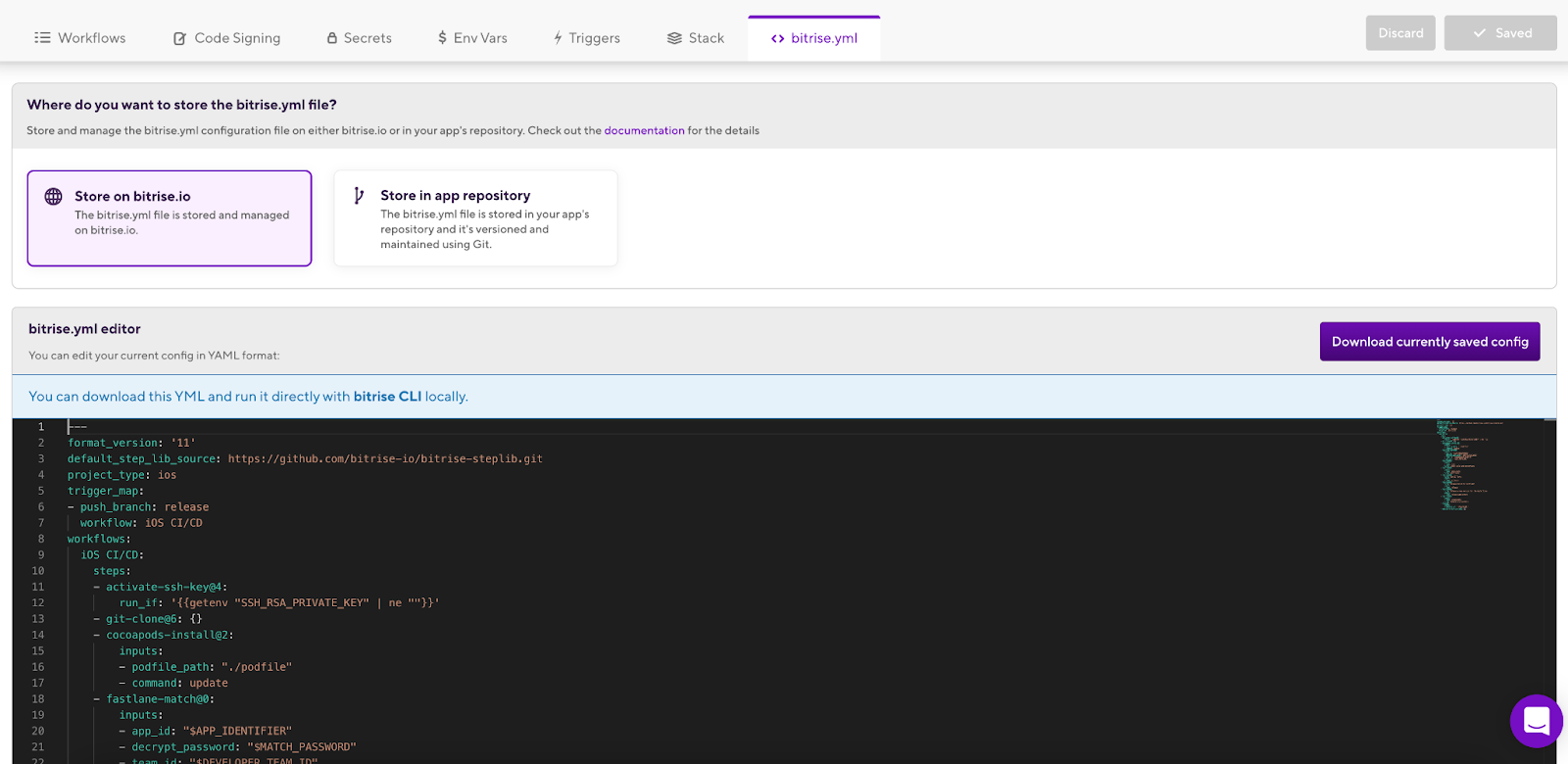The width and height of the screenshot is (1568, 764).
Task: Click the app_id $APP_IDENTIFIER line
Action: click(x=206, y=731)
